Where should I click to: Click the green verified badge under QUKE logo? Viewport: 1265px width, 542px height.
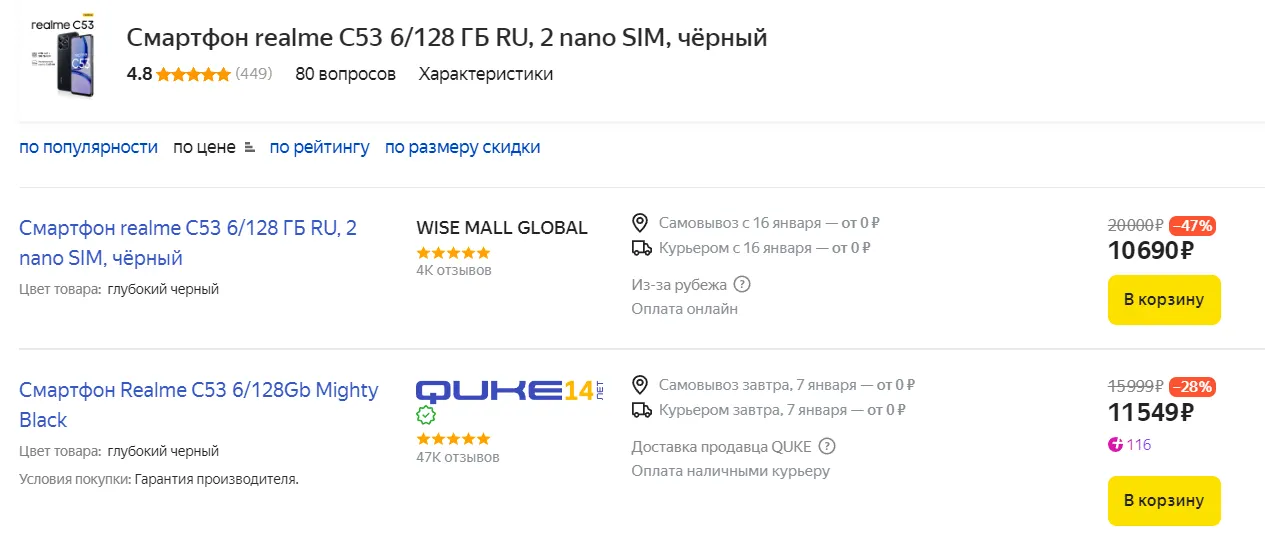click(x=426, y=415)
